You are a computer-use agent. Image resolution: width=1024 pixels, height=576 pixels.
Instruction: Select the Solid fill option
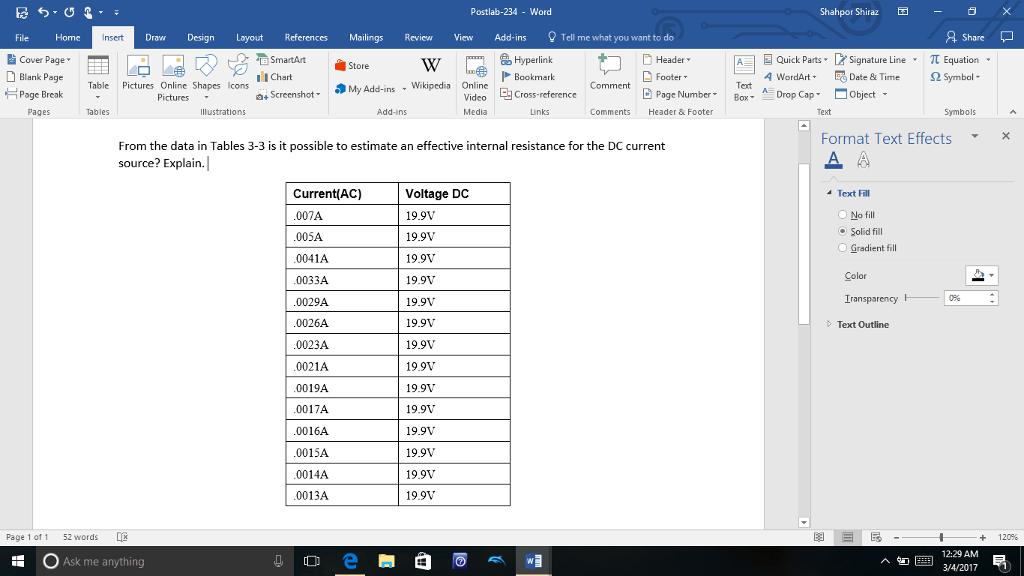(x=843, y=231)
